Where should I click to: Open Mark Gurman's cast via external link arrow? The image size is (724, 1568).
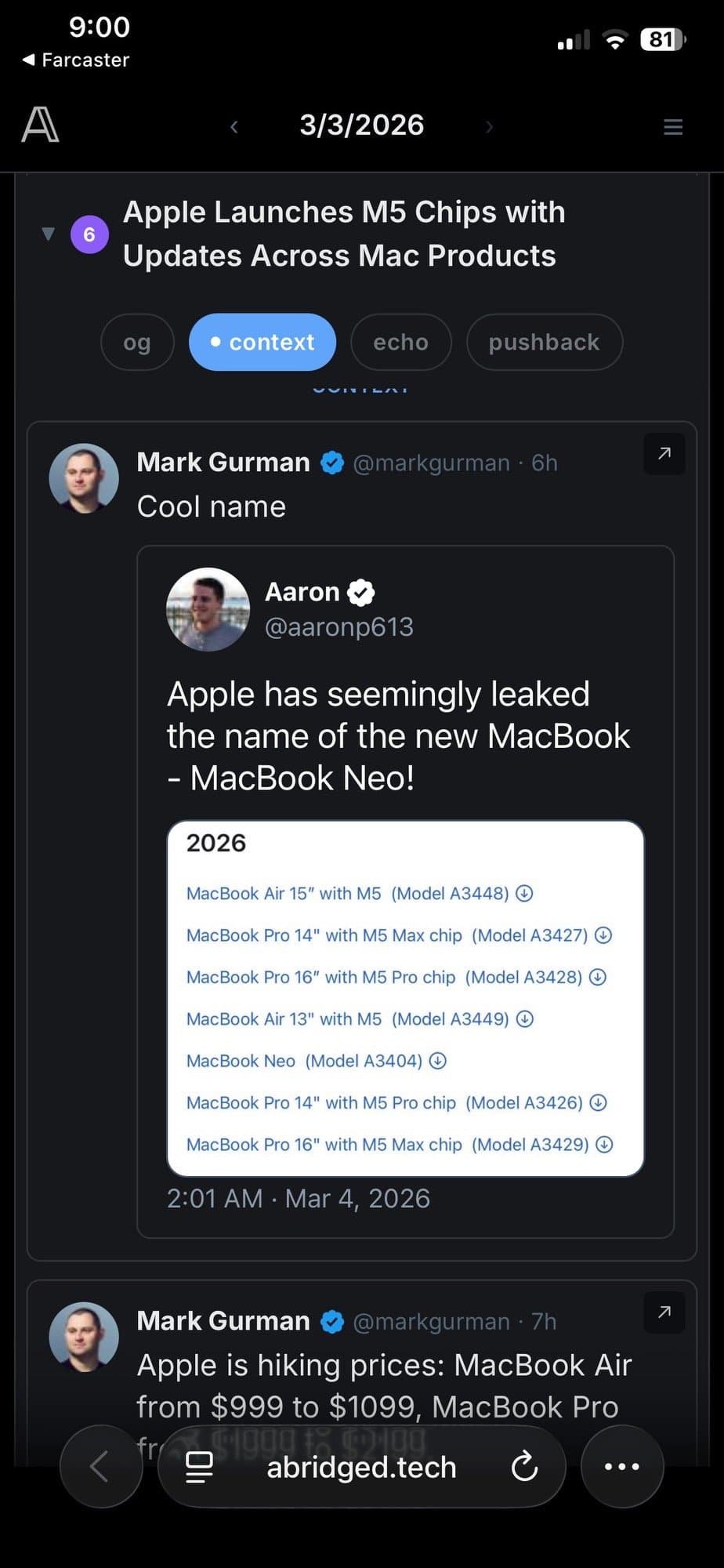pos(663,453)
